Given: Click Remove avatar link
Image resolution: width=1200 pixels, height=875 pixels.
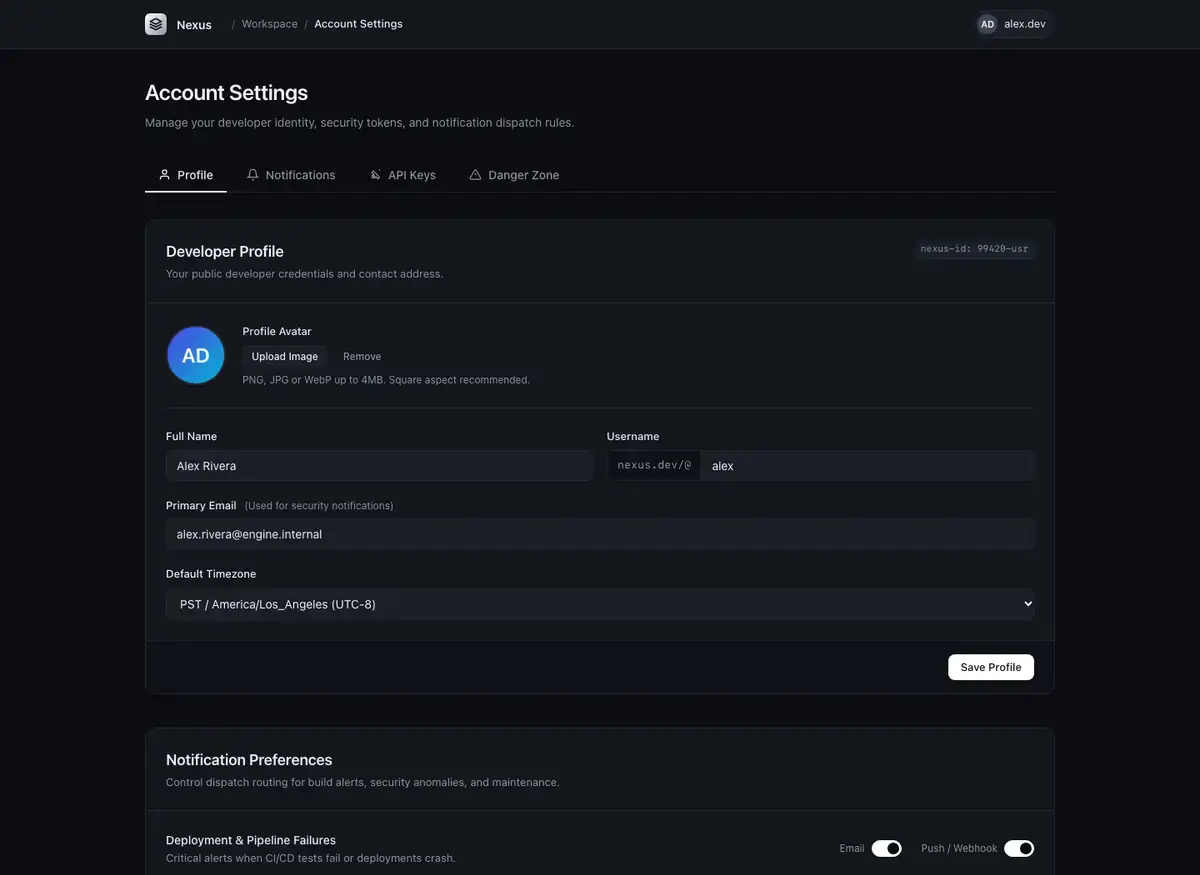Looking at the screenshot, I should pyautogui.click(x=362, y=357).
